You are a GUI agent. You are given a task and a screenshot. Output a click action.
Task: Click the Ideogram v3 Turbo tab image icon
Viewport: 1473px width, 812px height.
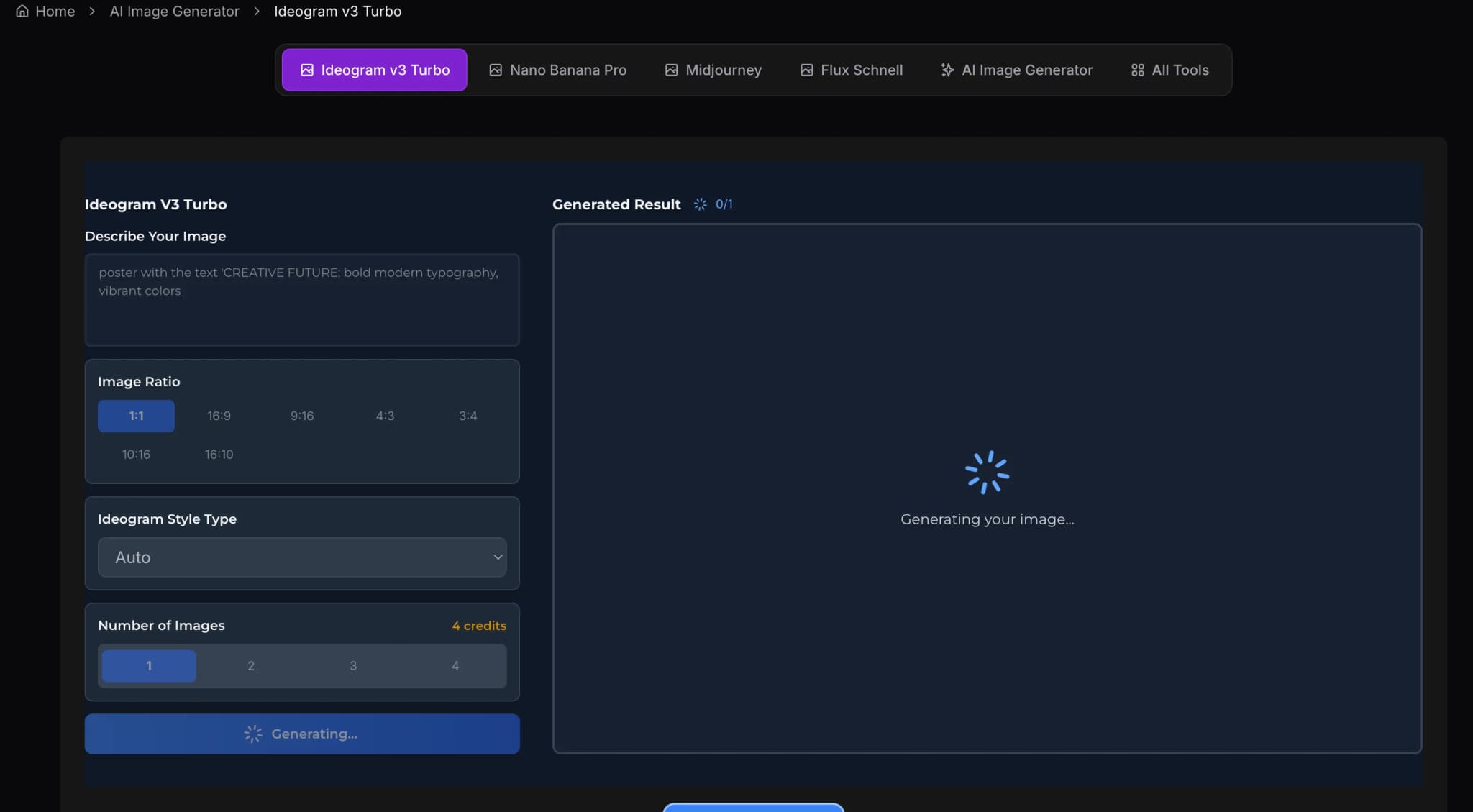(x=307, y=70)
